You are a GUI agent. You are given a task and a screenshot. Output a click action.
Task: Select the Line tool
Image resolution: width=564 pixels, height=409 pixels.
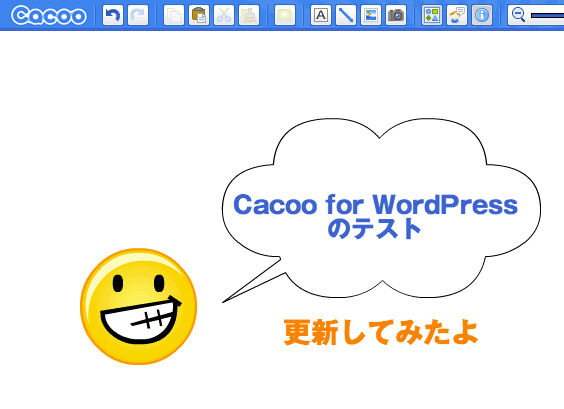tap(346, 15)
